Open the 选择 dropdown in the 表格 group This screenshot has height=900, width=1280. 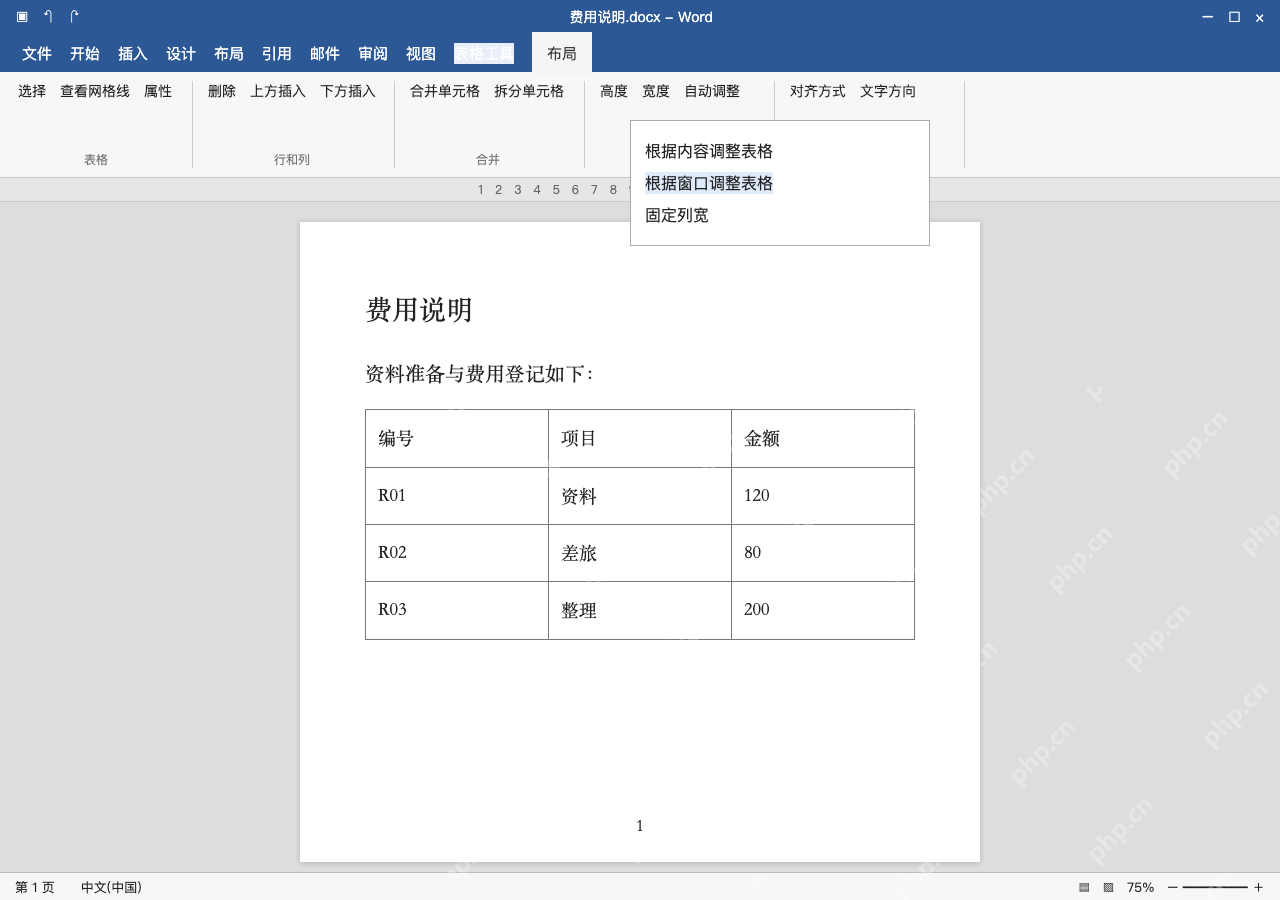32,91
